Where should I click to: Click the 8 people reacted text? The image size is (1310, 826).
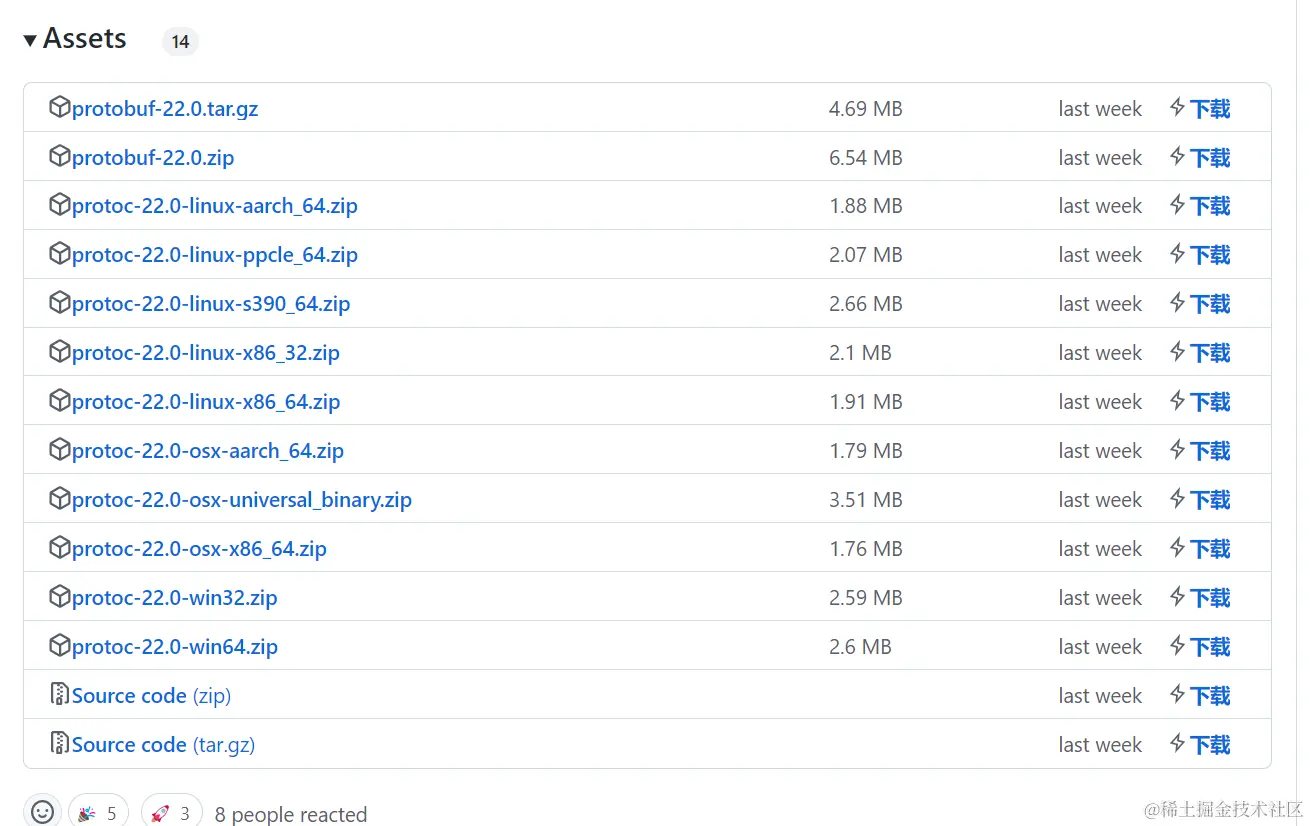291,814
